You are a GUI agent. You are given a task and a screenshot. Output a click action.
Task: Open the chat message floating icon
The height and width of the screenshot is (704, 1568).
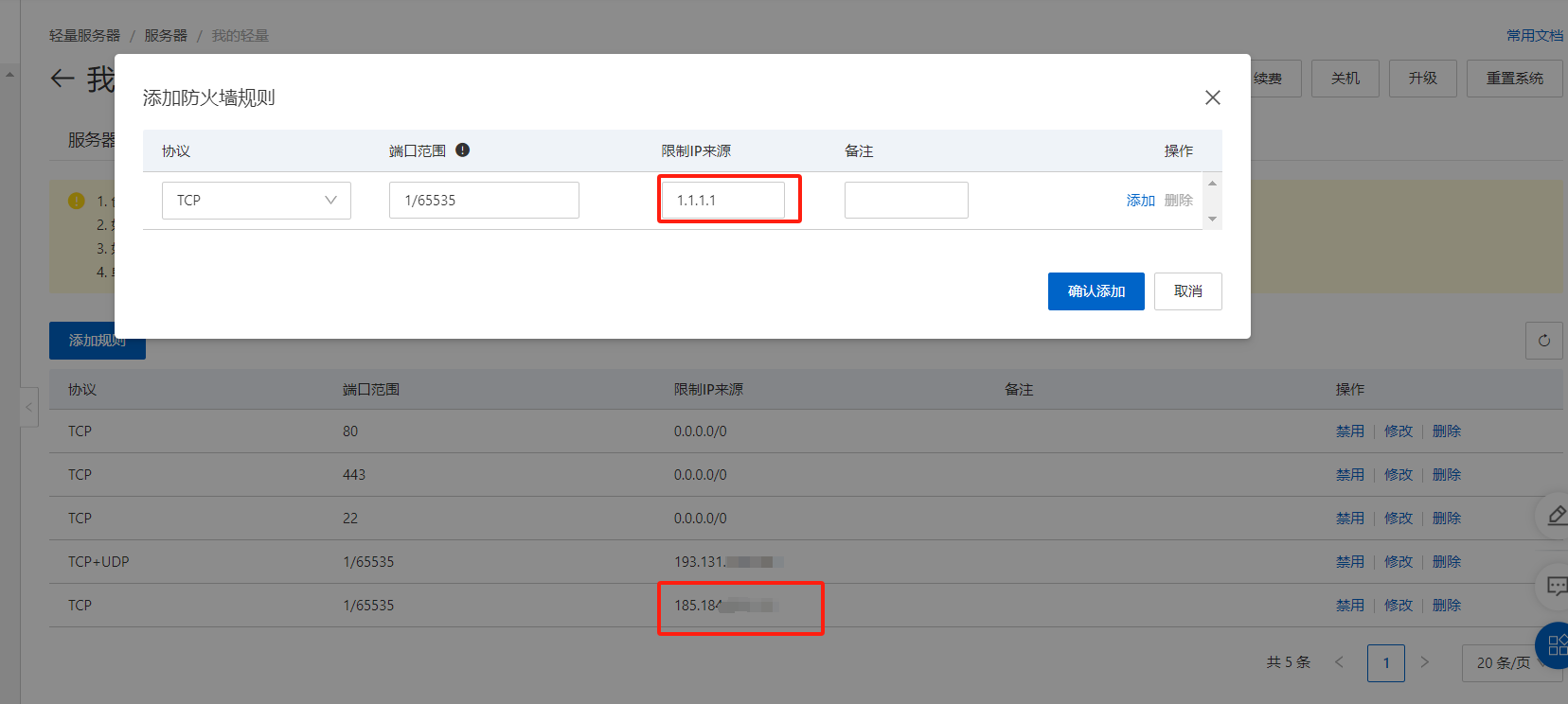pos(1556,587)
